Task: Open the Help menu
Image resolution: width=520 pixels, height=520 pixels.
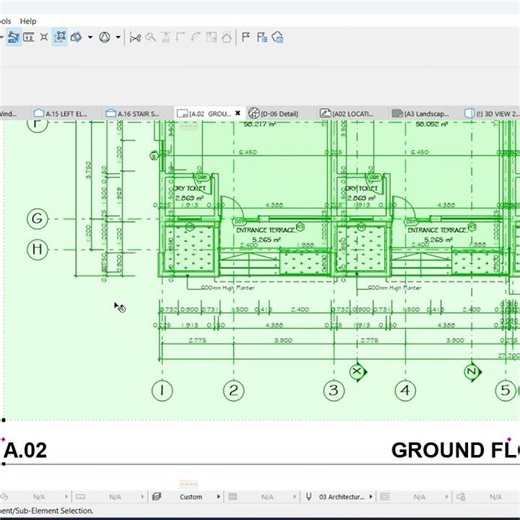Action: (28, 21)
